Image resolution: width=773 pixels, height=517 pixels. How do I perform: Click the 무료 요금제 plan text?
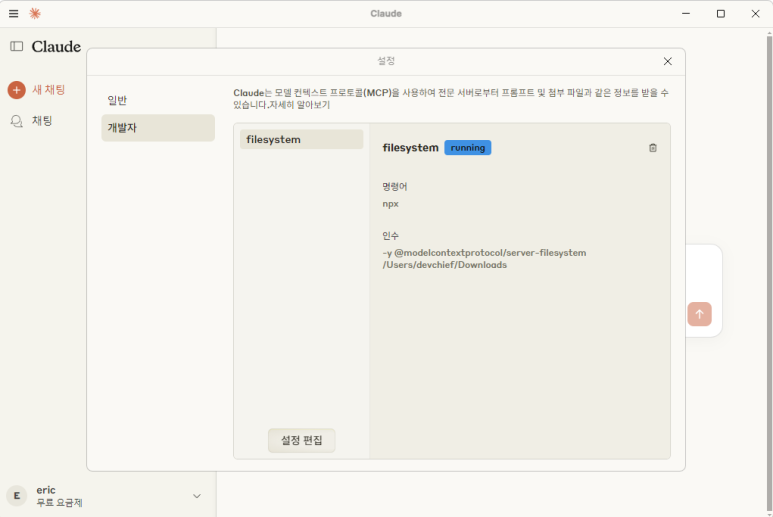(59, 503)
